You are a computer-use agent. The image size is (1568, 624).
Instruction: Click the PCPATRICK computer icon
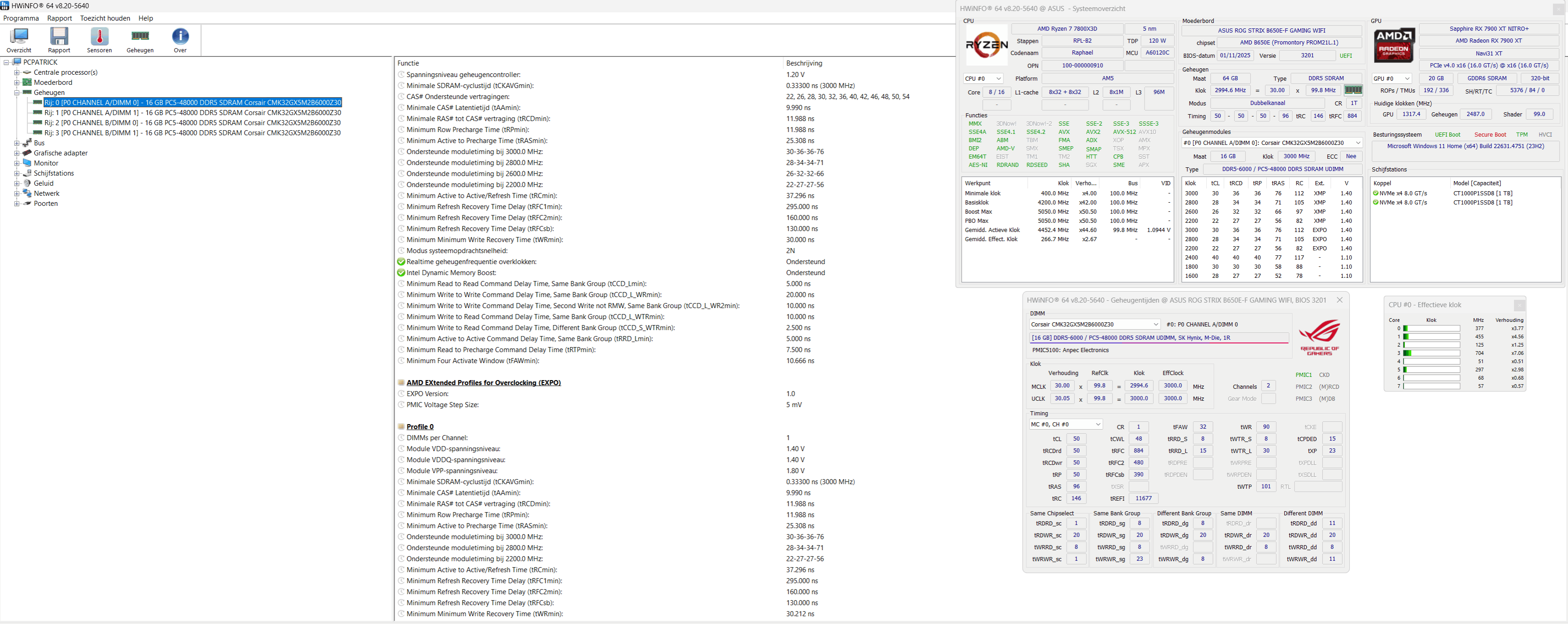click(x=17, y=62)
